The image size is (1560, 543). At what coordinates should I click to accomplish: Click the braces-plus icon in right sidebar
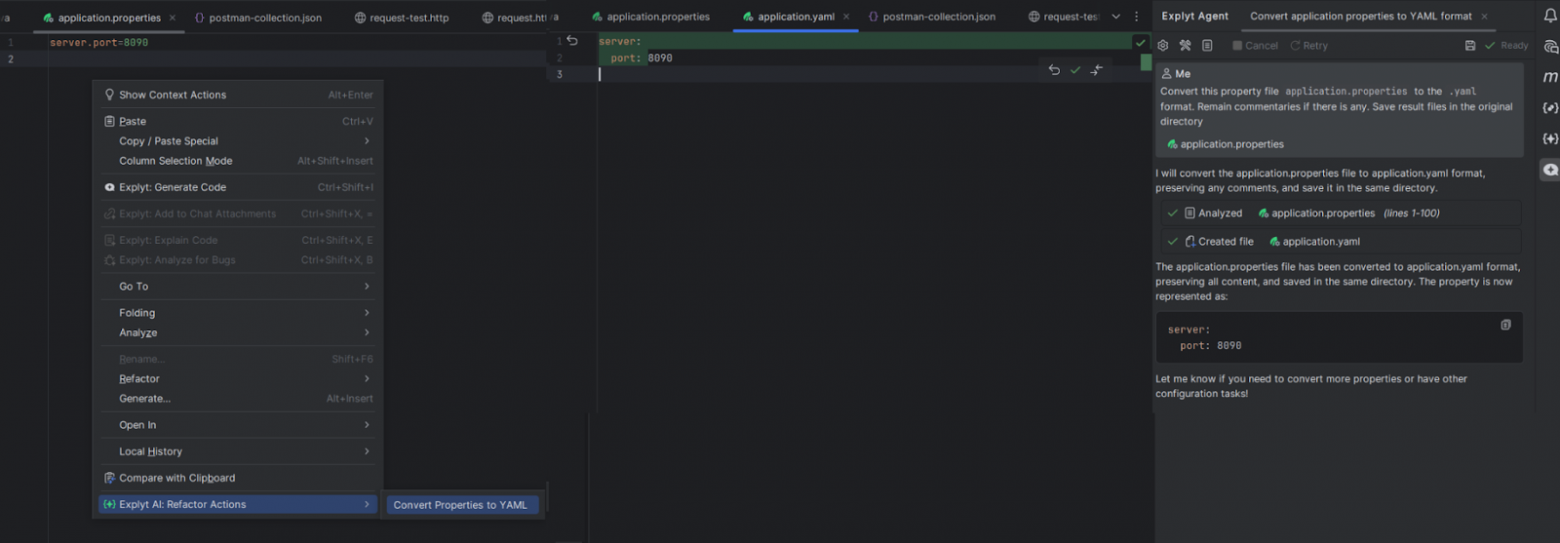1550,138
